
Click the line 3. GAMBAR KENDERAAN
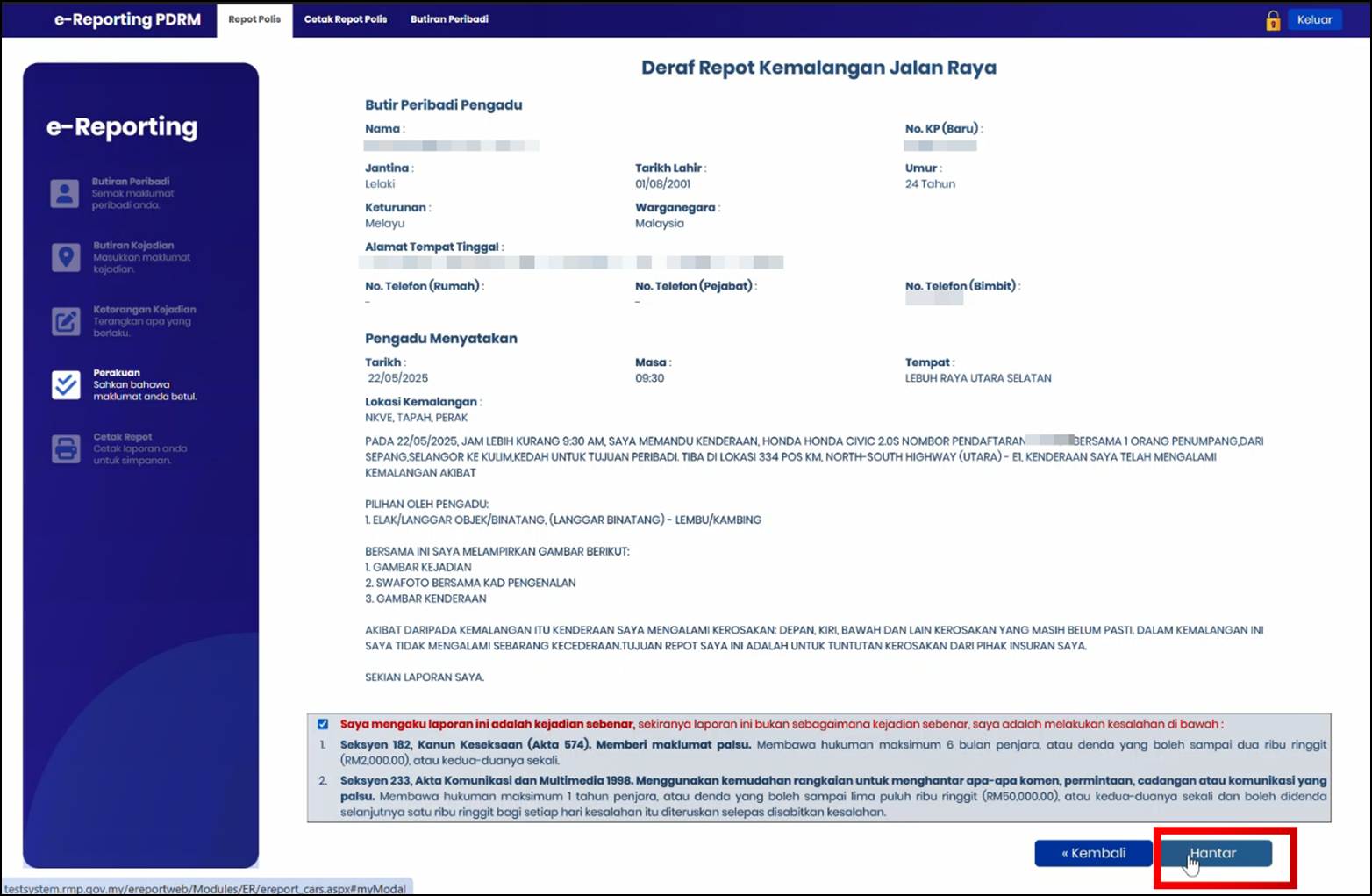coord(425,599)
